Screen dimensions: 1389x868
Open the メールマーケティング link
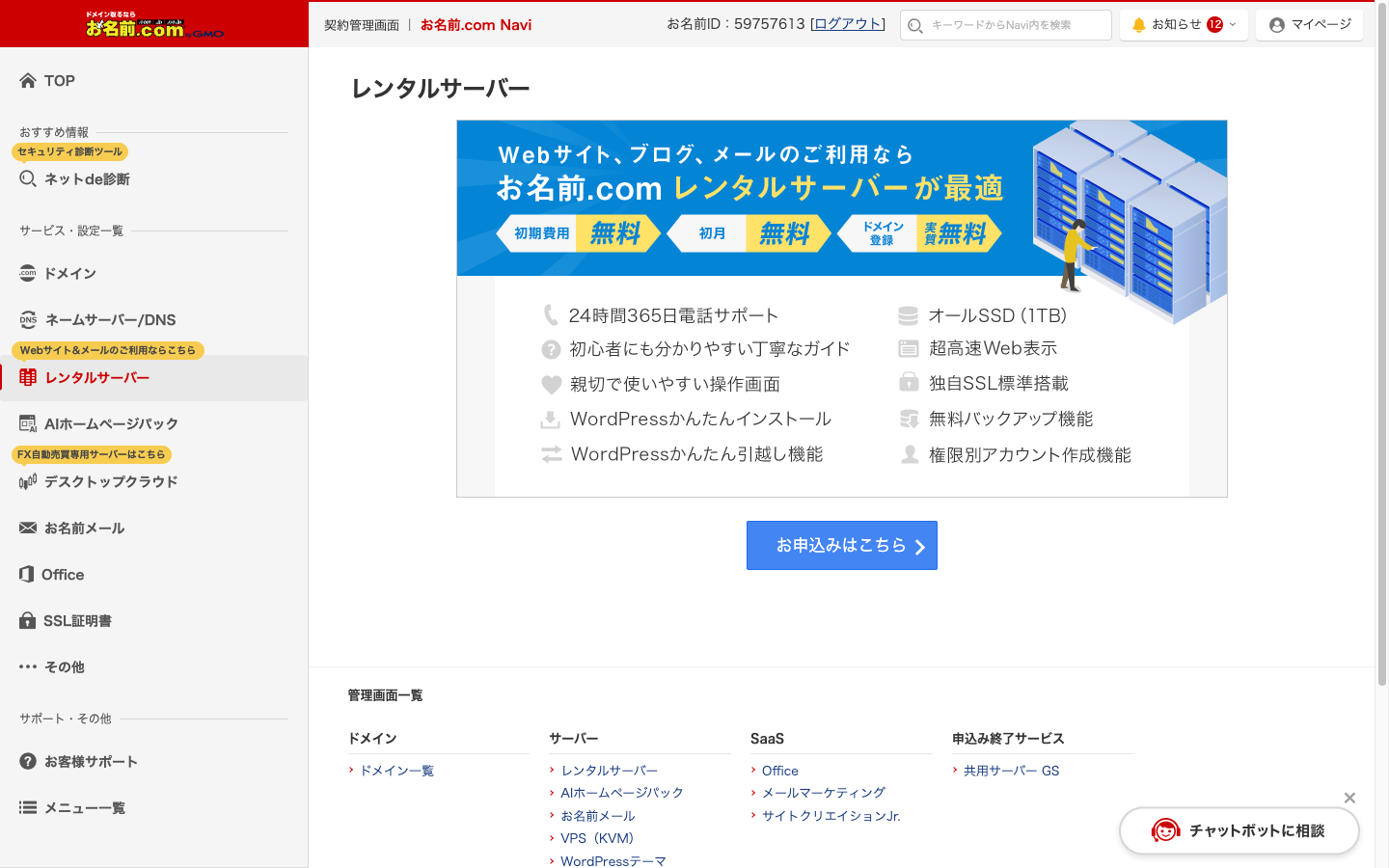click(x=823, y=793)
